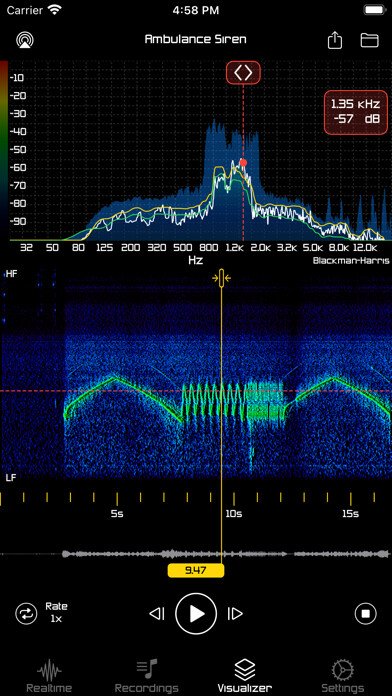Viewport: 392px width, 696px height.
Task: Click the 5s timeline label
Action: [x=117, y=514]
